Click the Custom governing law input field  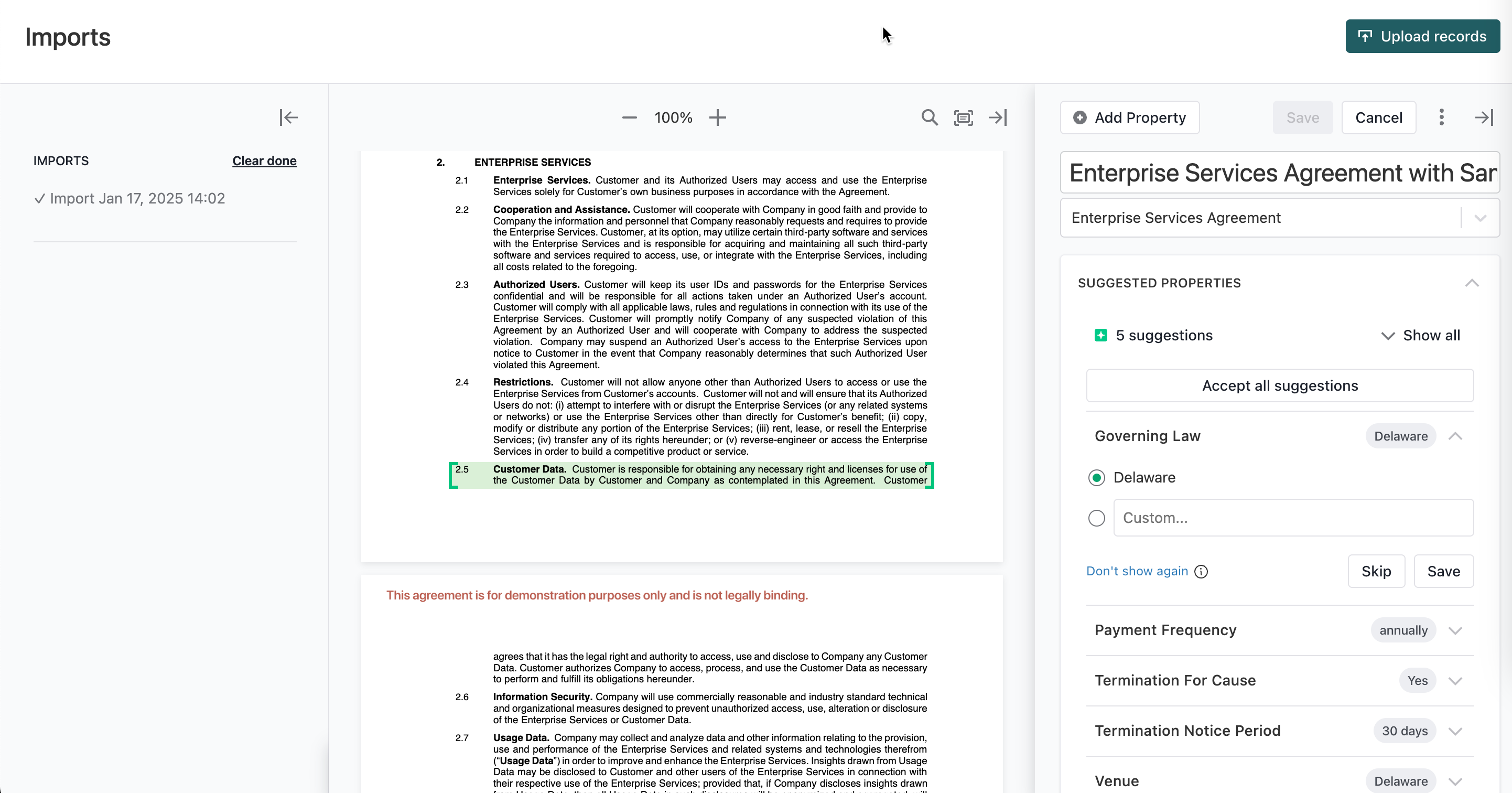(1293, 518)
